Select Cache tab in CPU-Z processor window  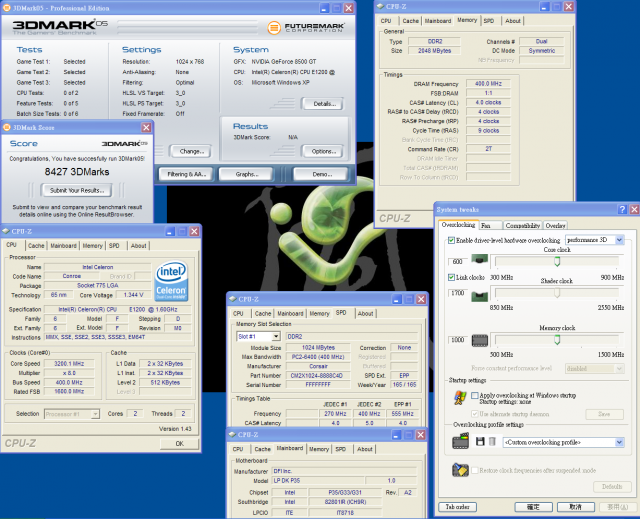tap(36, 246)
